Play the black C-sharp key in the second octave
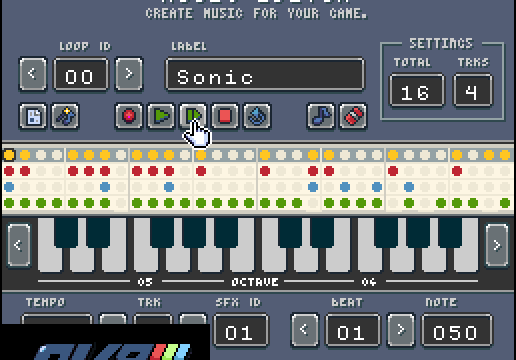Screen dimensions: 516x360 click(290, 233)
